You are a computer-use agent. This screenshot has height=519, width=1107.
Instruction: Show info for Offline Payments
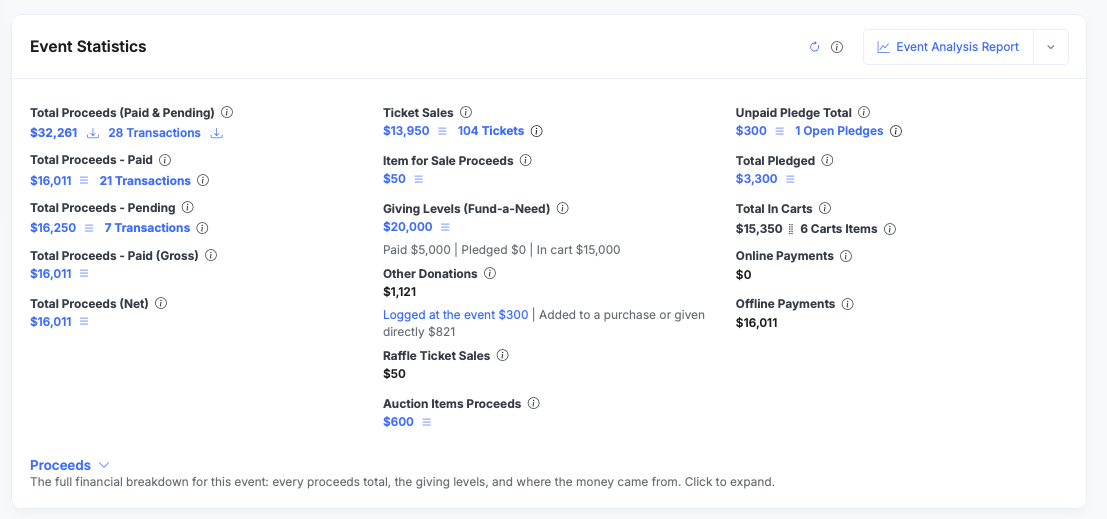pos(848,304)
